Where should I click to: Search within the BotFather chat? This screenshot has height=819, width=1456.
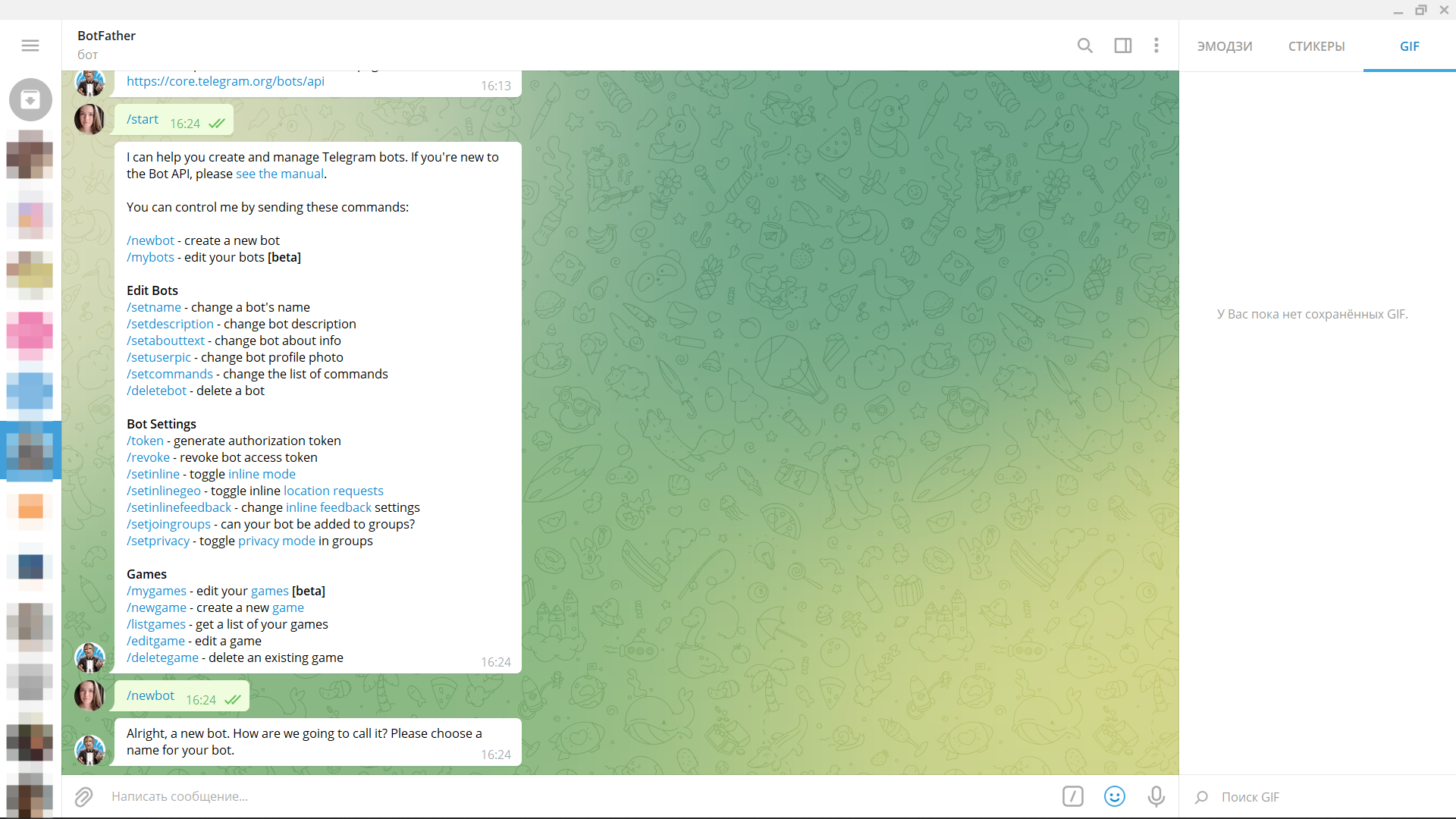click(x=1085, y=45)
